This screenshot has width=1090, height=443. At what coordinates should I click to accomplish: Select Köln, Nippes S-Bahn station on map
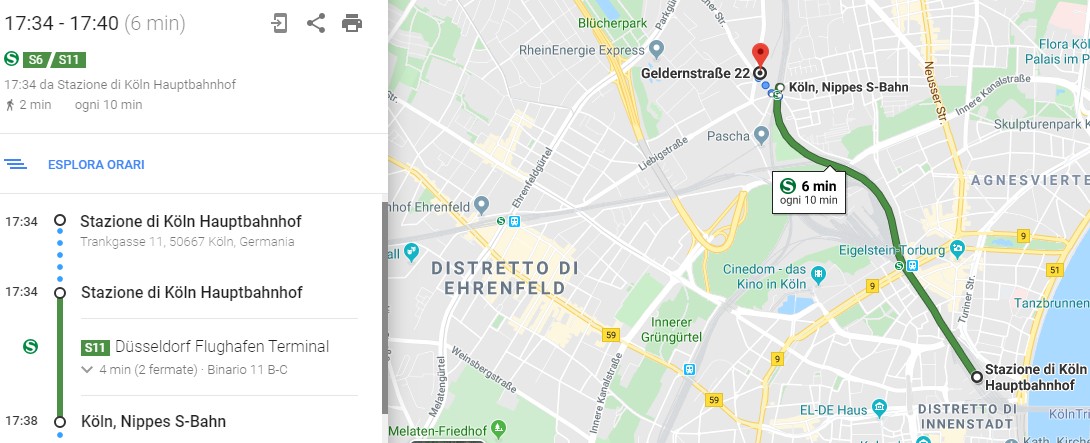(780, 88)
